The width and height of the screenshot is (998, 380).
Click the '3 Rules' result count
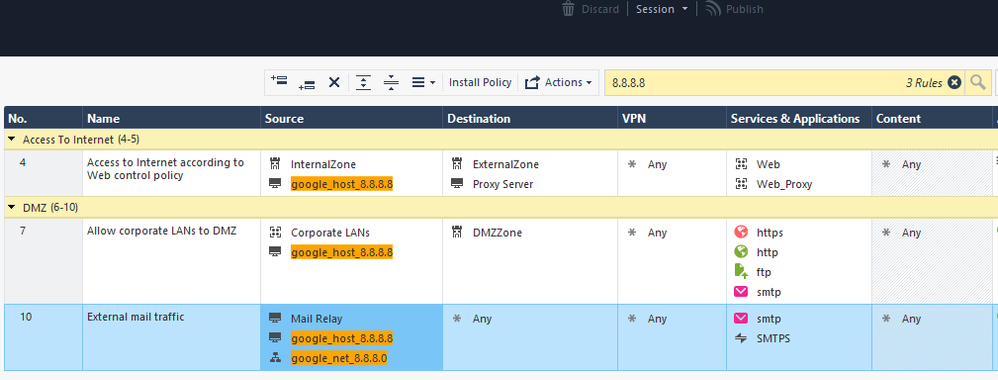924,83
